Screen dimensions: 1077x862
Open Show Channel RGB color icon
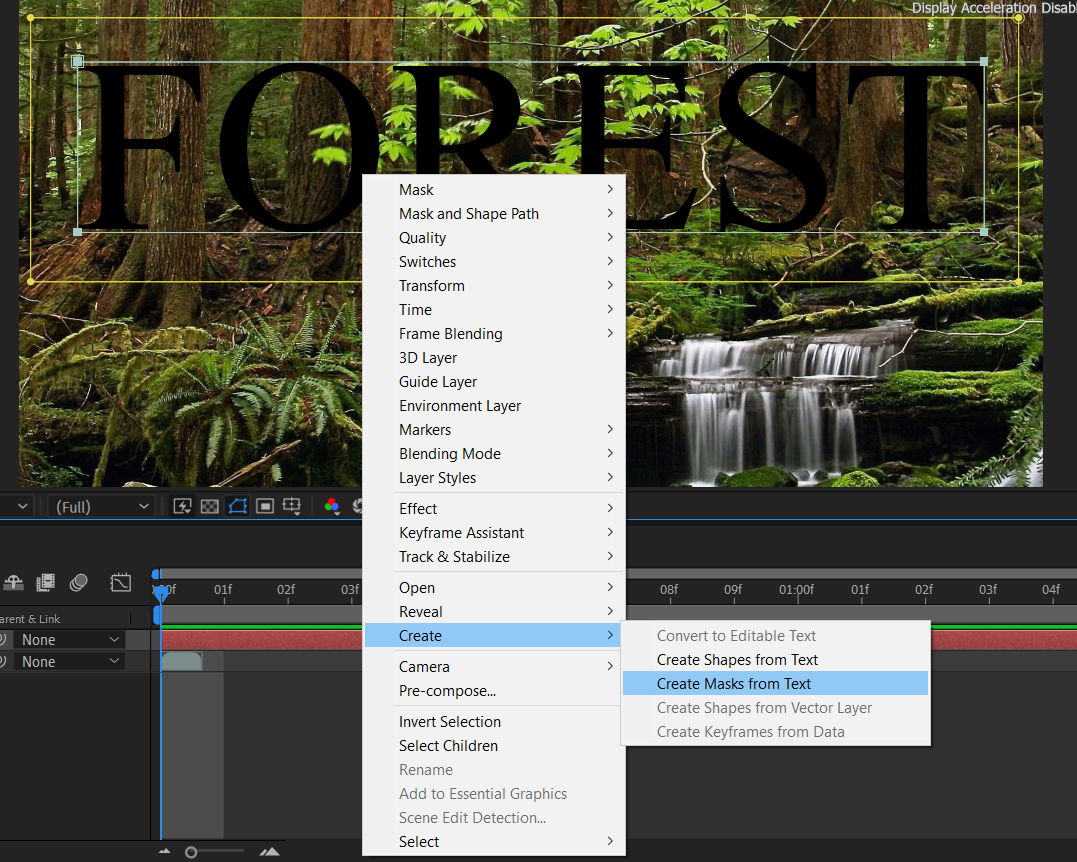click(332, 507)
